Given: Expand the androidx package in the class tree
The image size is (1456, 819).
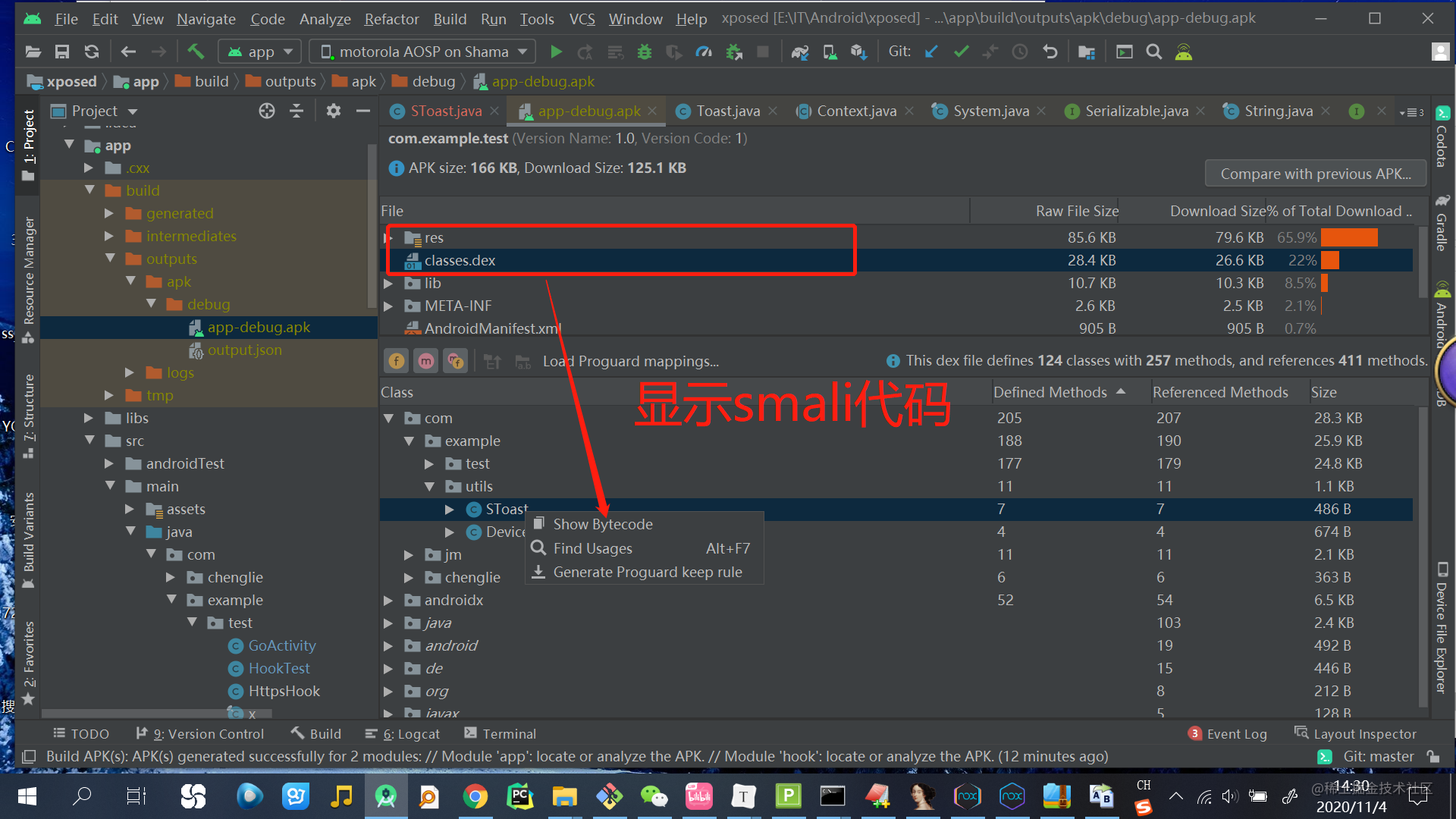Looking at the screenshot, I should [x=389, y=600].
